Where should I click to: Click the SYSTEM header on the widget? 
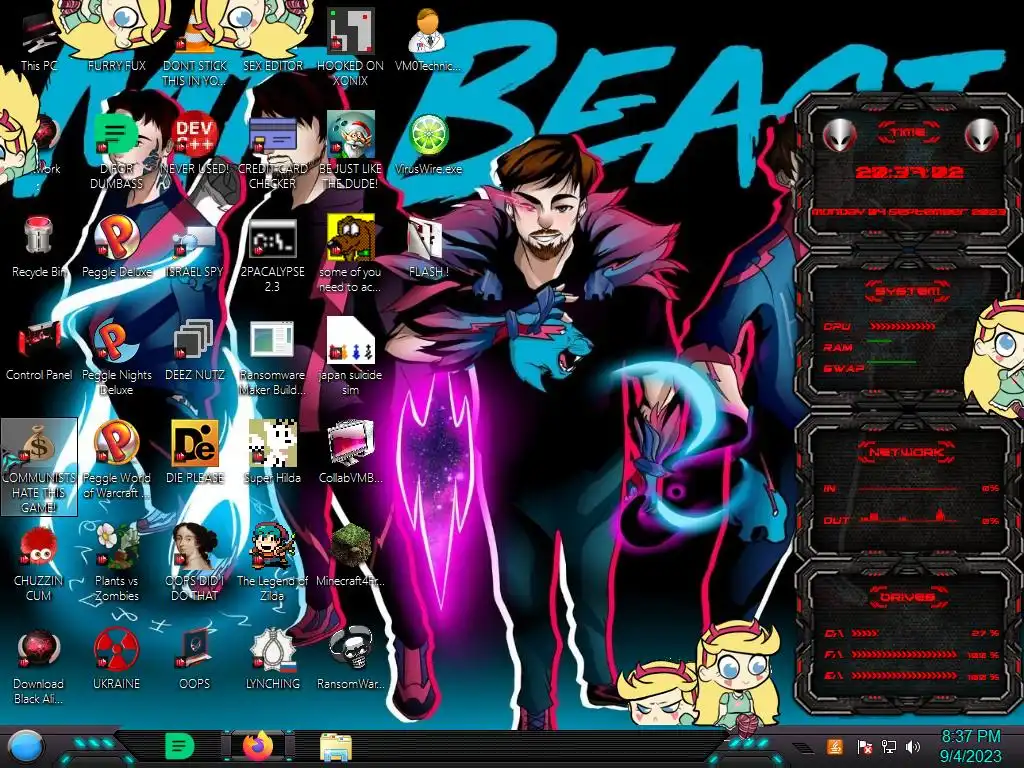click(908, 291)
